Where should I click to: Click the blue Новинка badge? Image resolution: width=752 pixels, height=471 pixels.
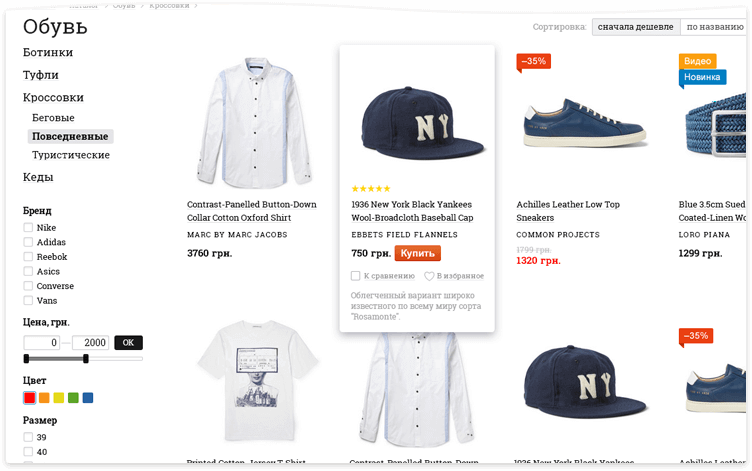(702, 77)
